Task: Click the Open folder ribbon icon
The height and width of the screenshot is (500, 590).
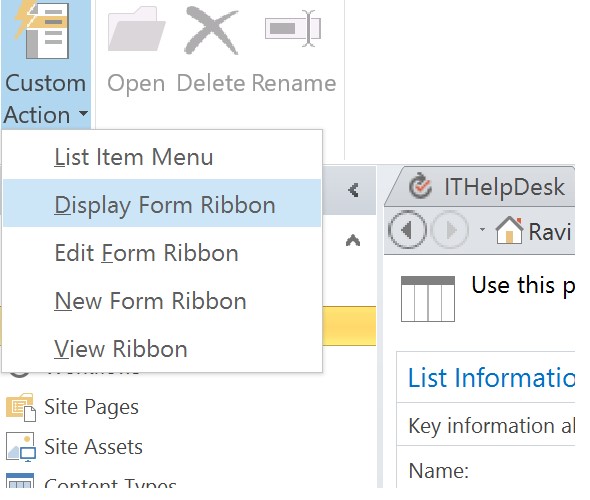Action: [x=137, y=29]
